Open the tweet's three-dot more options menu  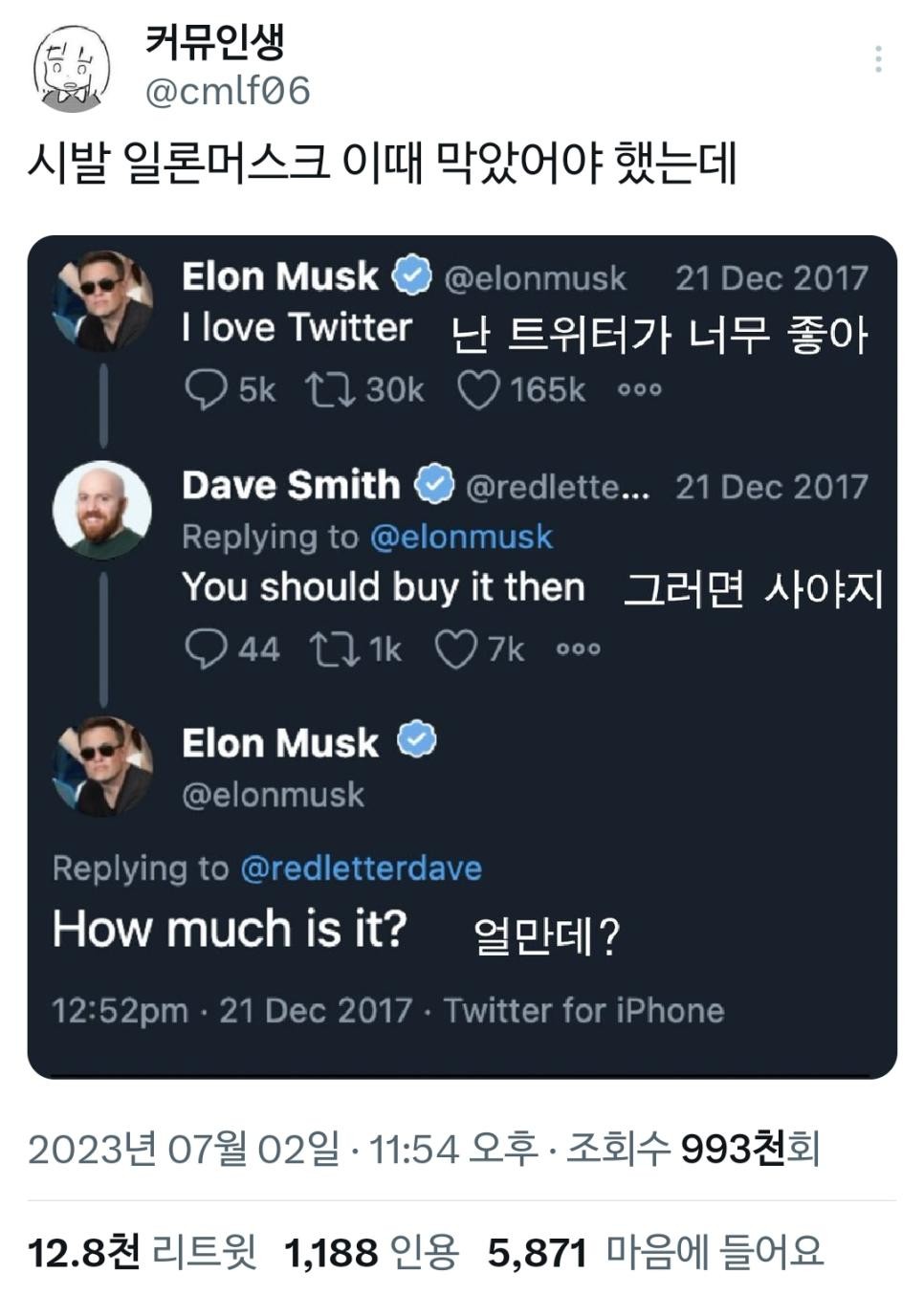(877, 59)
